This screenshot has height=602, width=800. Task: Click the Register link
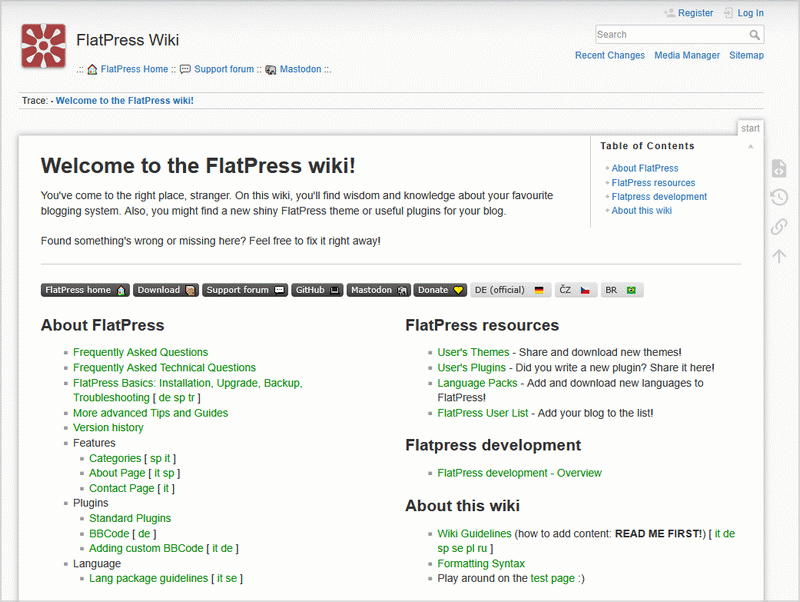pyautogui.click(x=695, y=13)
